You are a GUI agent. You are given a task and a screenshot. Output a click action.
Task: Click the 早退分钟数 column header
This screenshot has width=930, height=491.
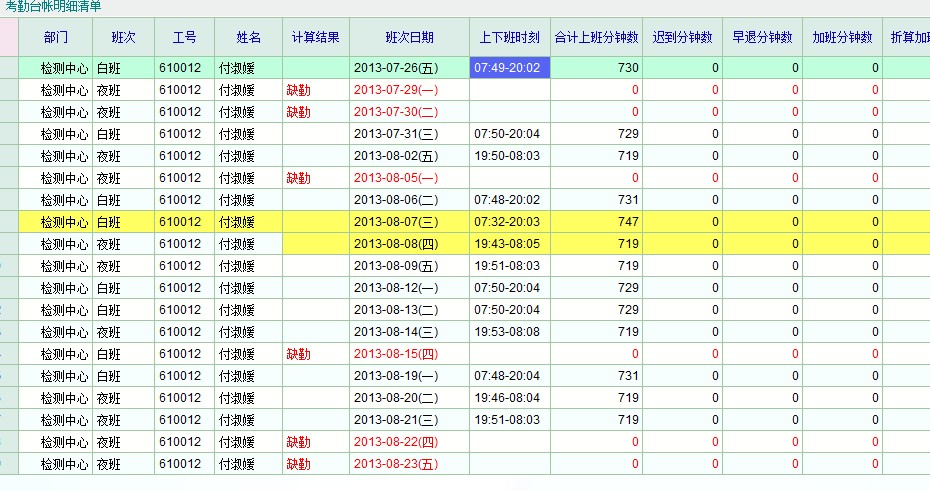coord(762,38)
